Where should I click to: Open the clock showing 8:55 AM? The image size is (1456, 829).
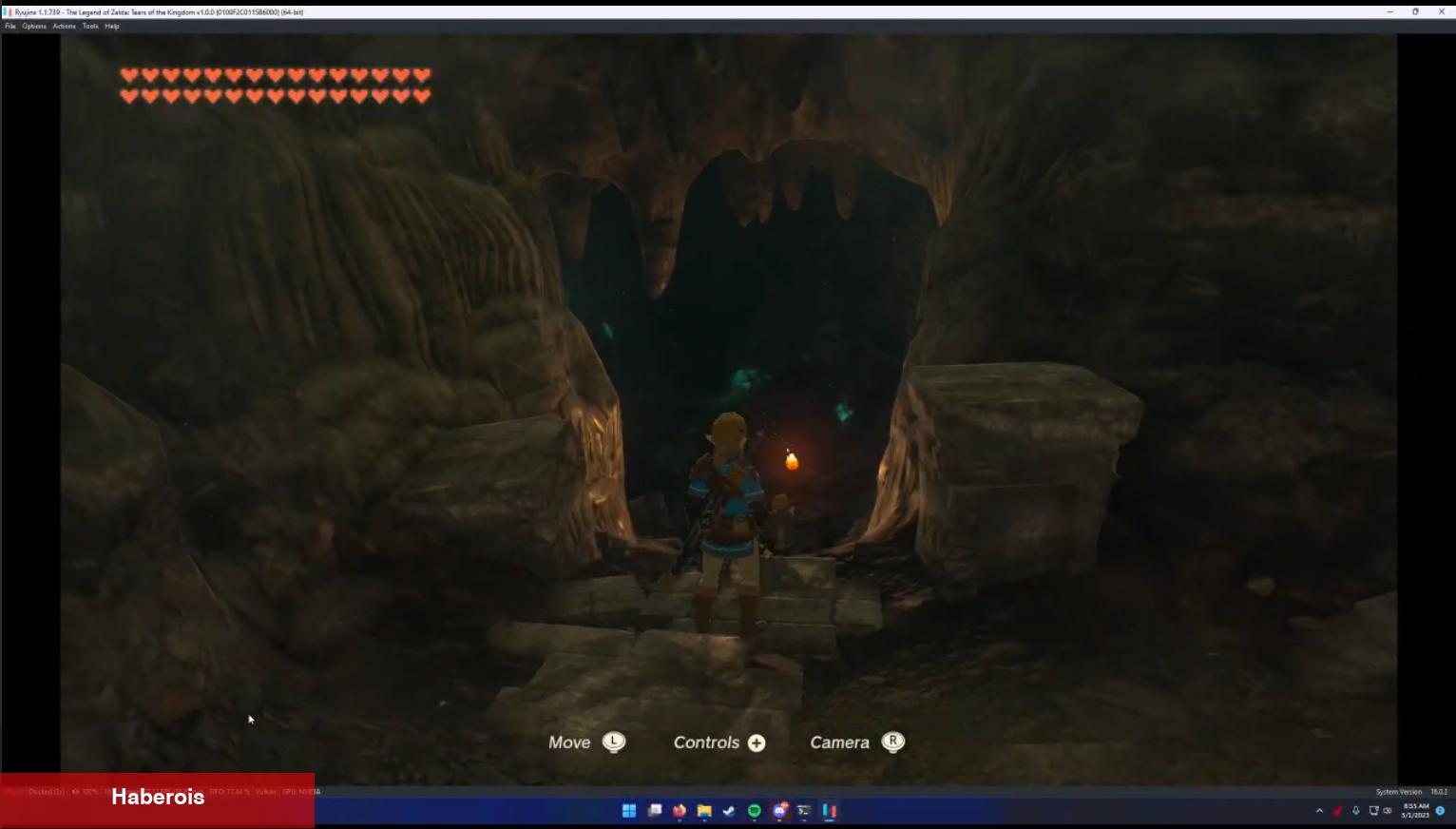pyautogui.click(x=1414, y=811)
